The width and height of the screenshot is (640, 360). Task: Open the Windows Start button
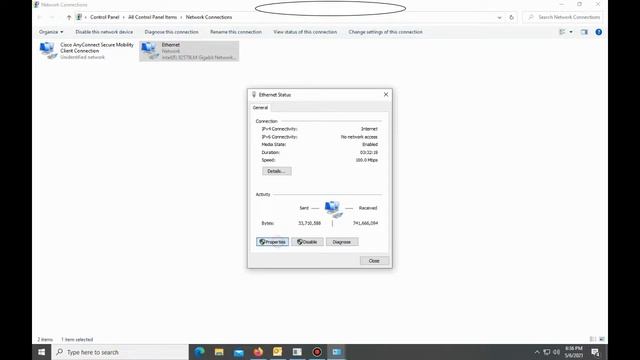[42, 352]
